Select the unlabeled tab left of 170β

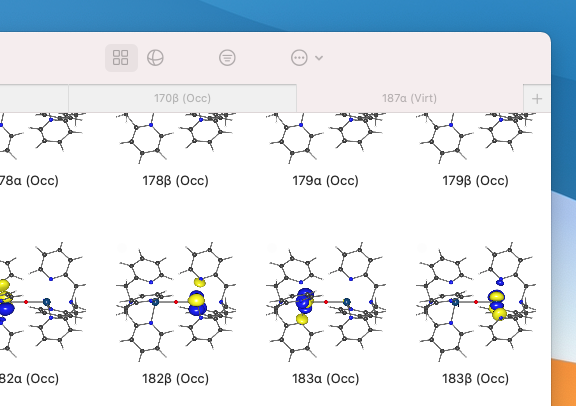pos(34,98)
